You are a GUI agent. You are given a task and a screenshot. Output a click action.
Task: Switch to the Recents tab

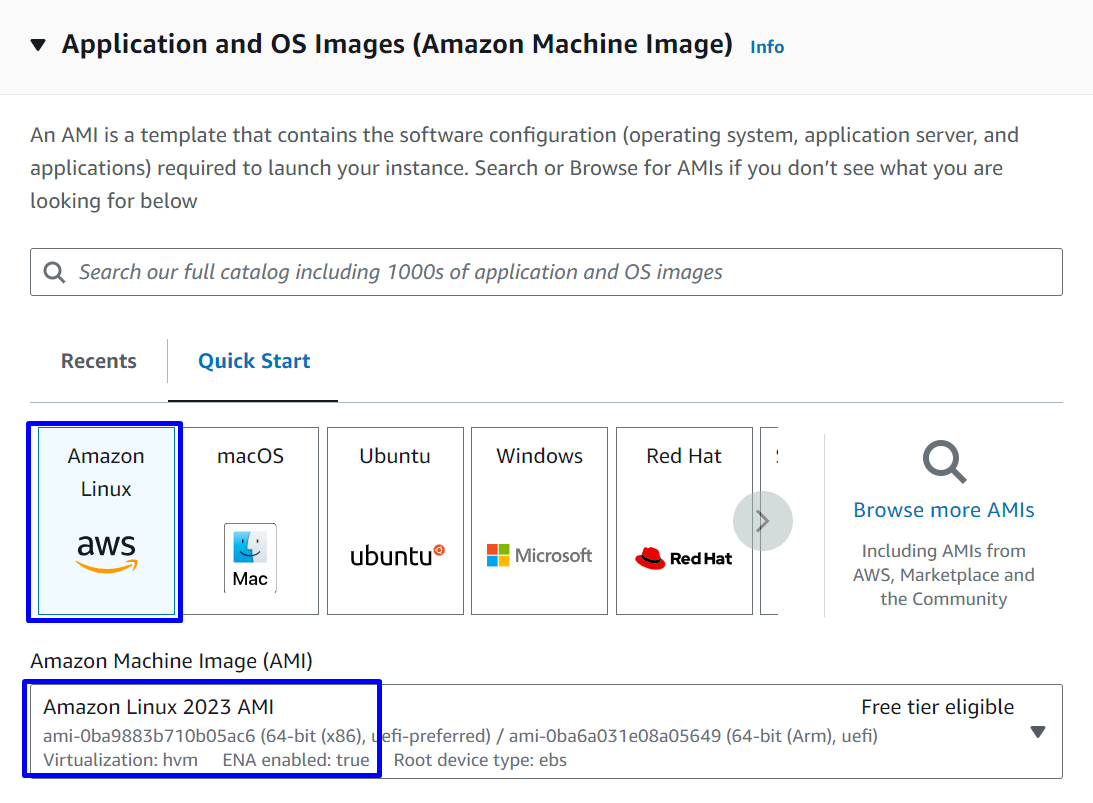click(98, 361)
